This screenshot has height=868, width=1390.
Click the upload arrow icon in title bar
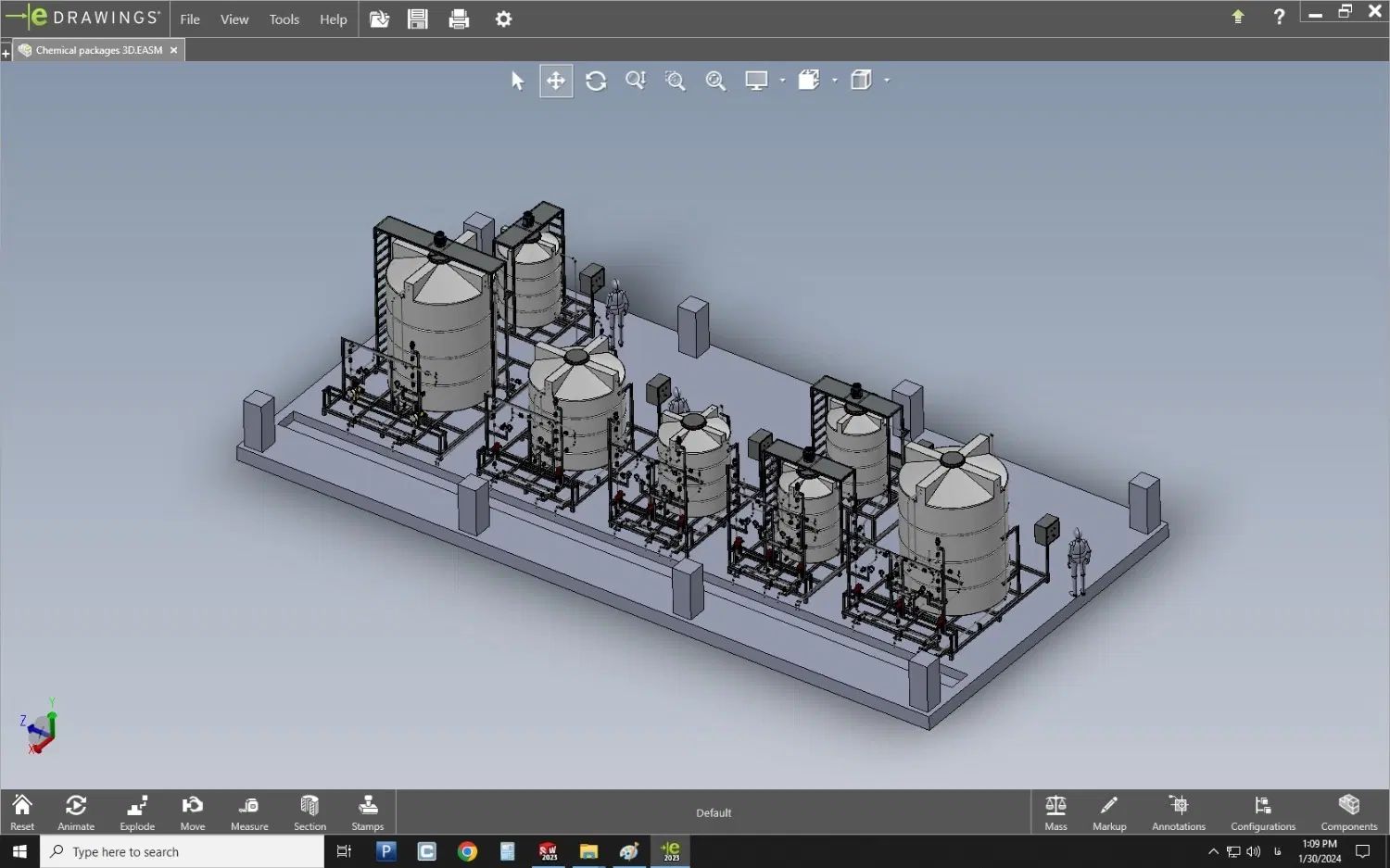pyautogui.click(x=1238, y=17)
